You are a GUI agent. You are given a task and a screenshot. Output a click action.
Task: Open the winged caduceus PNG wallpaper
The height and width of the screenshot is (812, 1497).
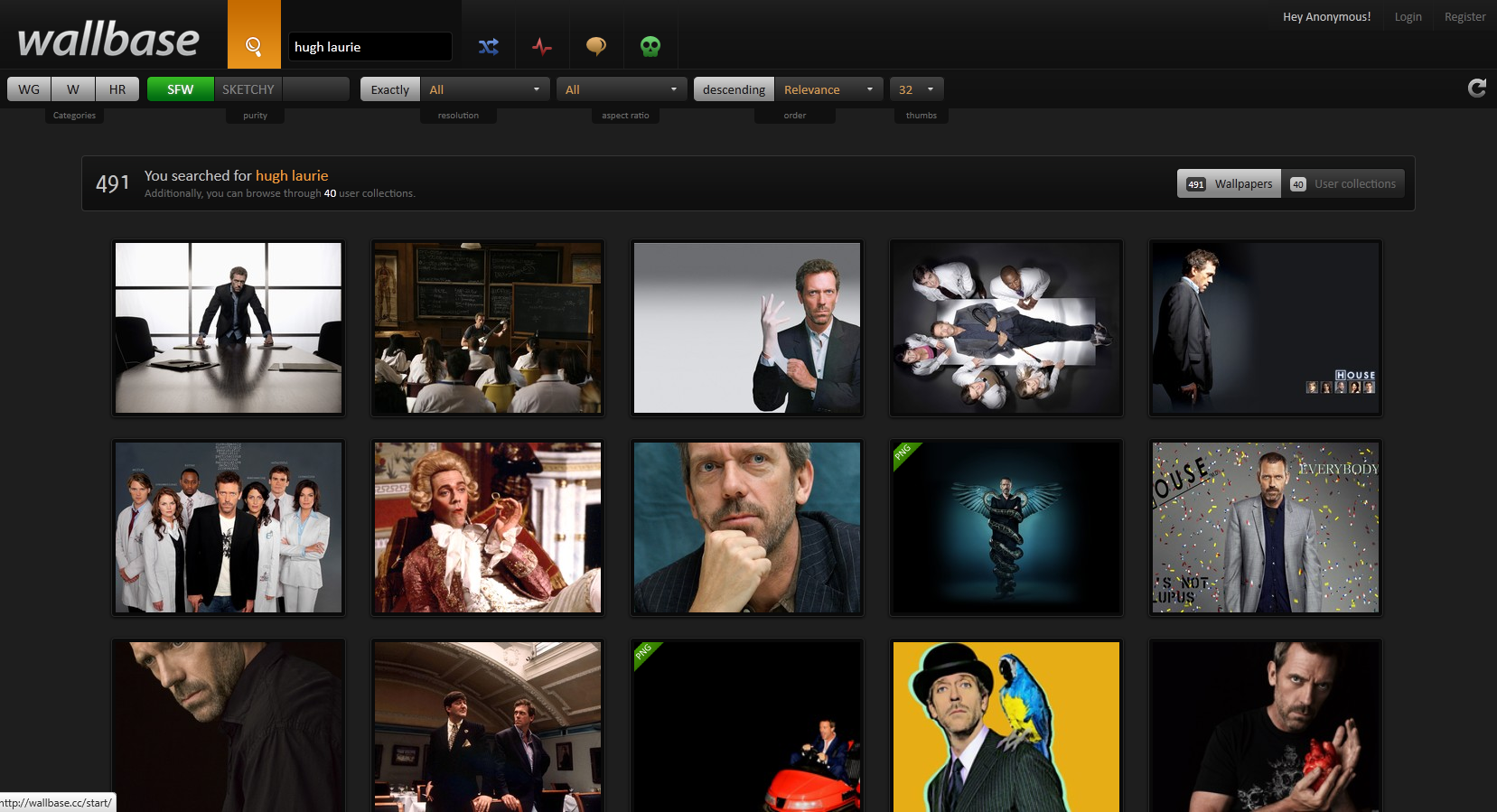pos(1006,527)
